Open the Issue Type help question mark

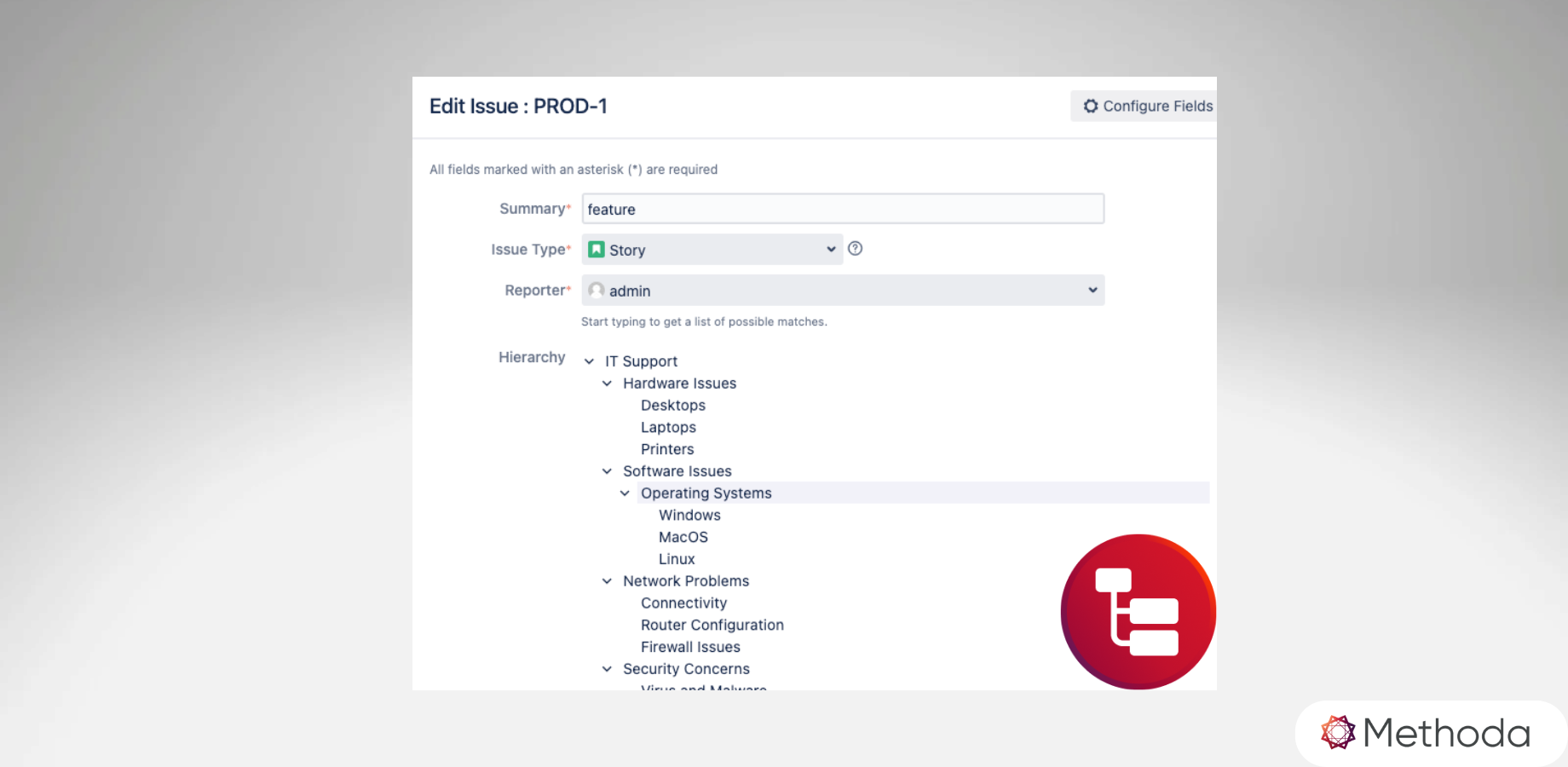[856, 248]
